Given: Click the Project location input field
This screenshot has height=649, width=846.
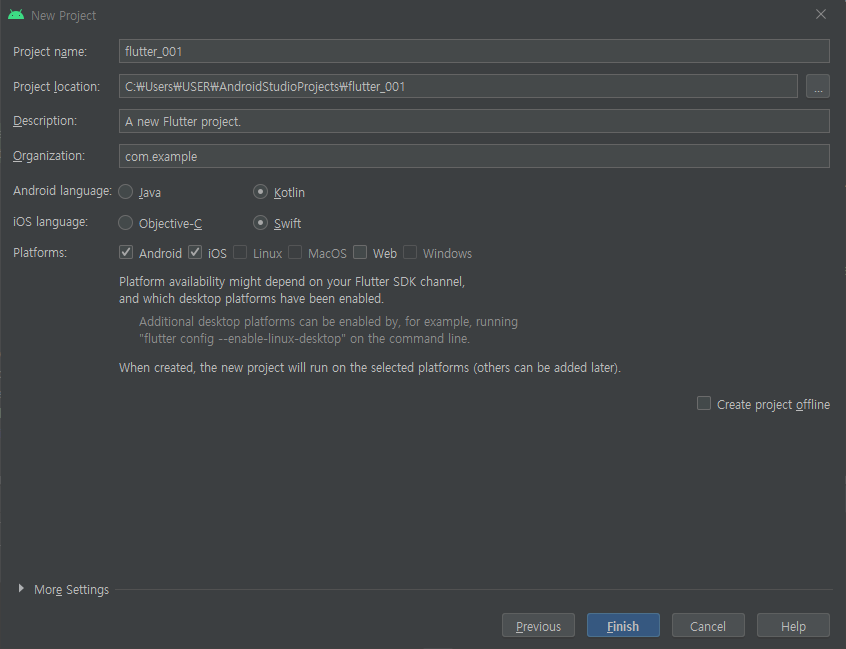Looking at the screenshot, I should tap(458, 86).
